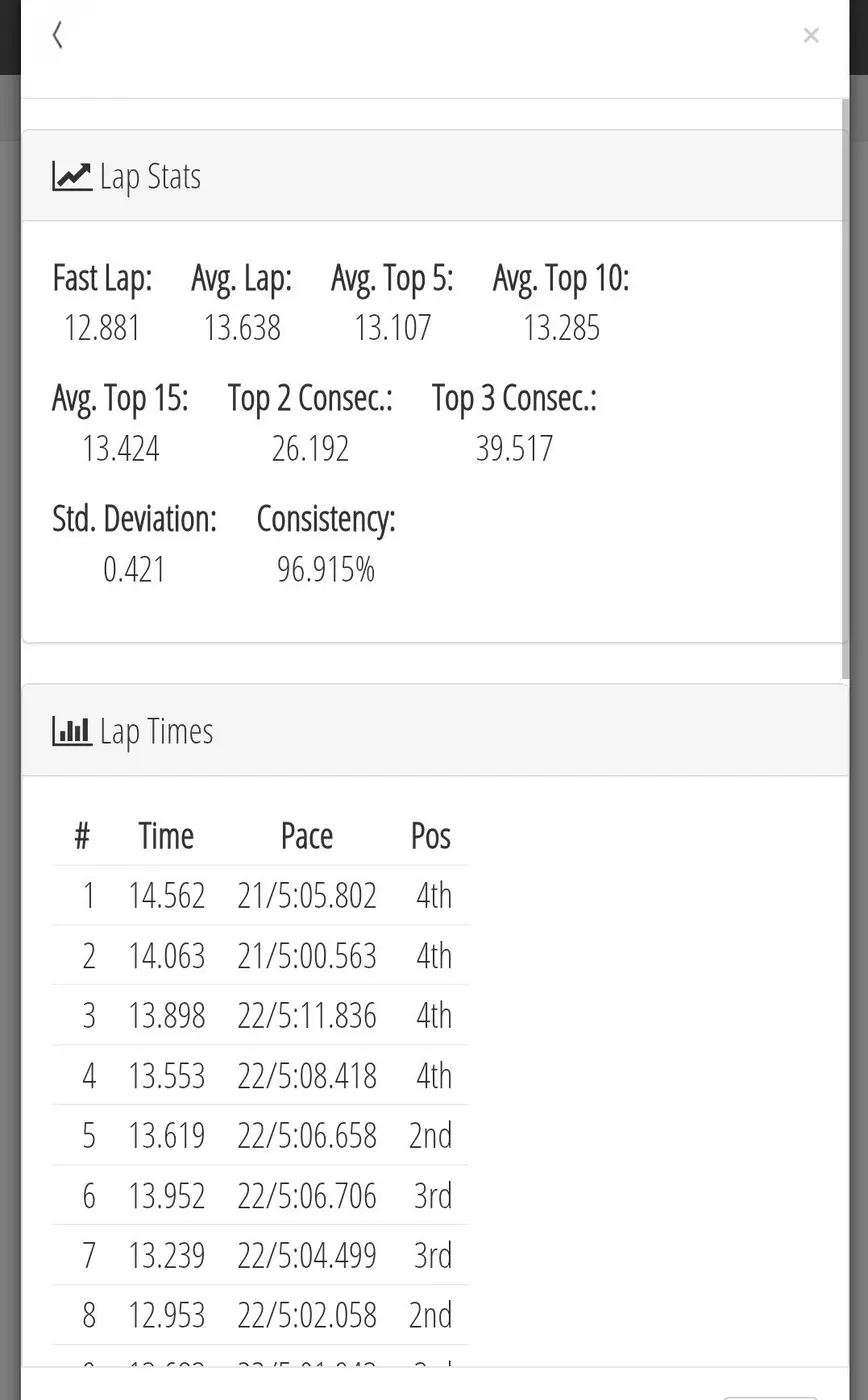868x1400 pixels.
Task: Click the # column header
Action: [x=82, y=836]
